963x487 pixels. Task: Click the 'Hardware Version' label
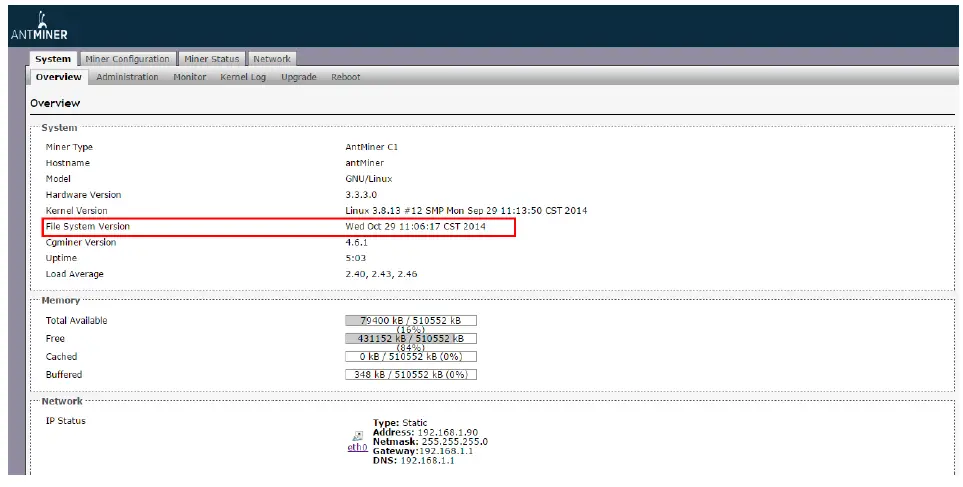[x=84, y=195]
